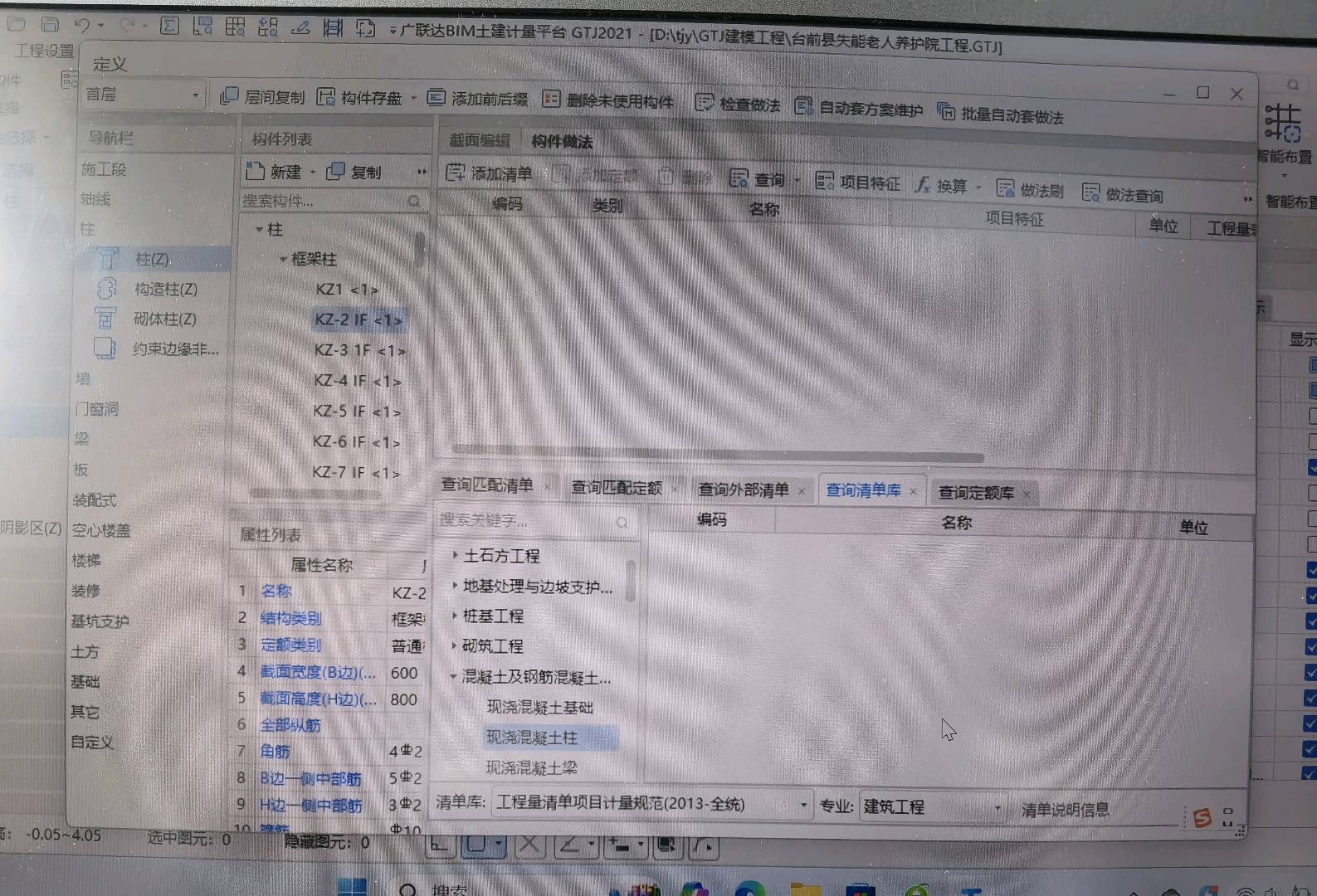The width and height of the screenshot is (1317, 896).
Task: Click the 智能布置 icon on the right
Action: tap(1283, 123)
